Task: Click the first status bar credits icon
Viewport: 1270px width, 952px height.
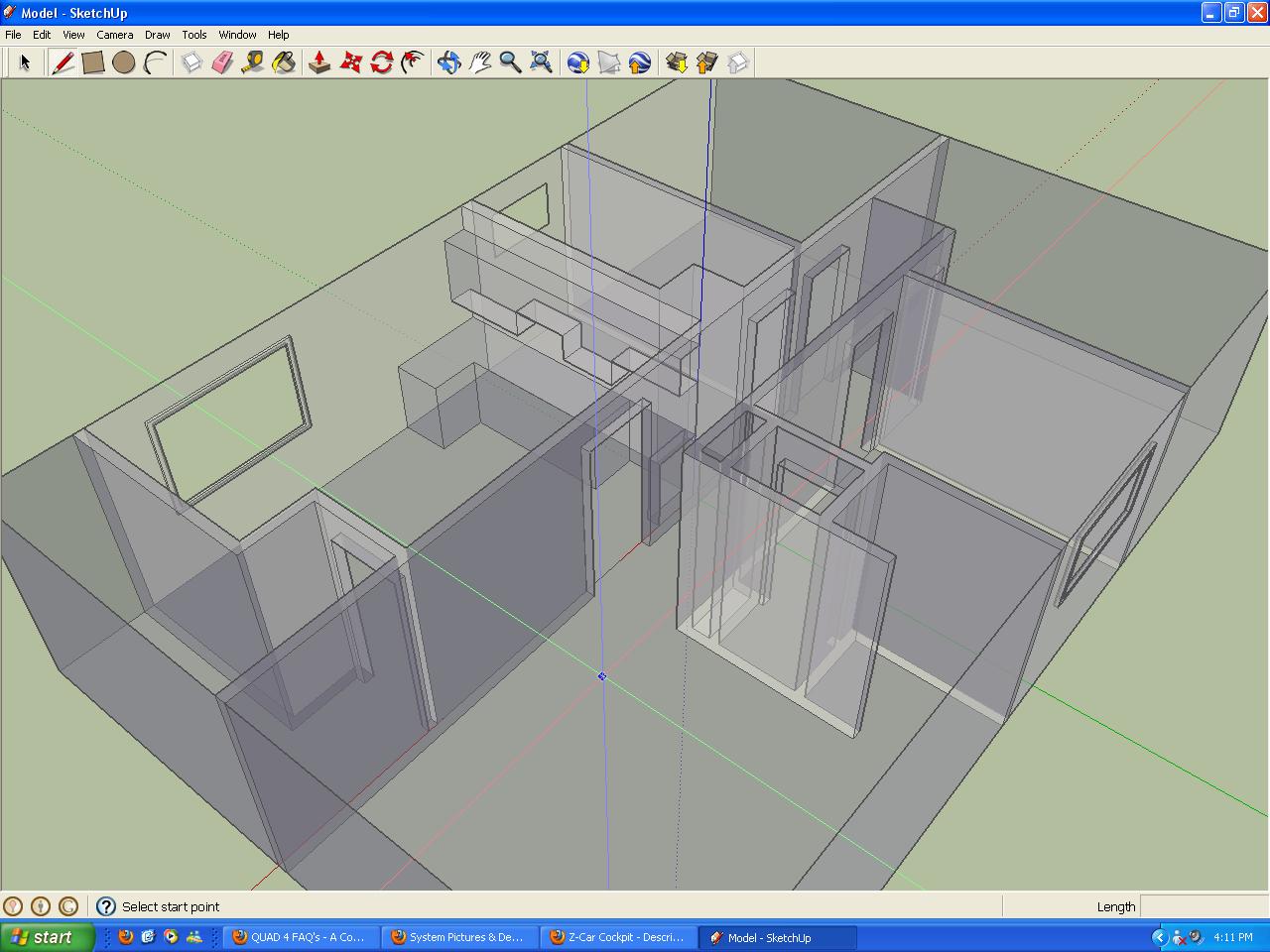Action: pyautogui.click(x=13, y=906)
